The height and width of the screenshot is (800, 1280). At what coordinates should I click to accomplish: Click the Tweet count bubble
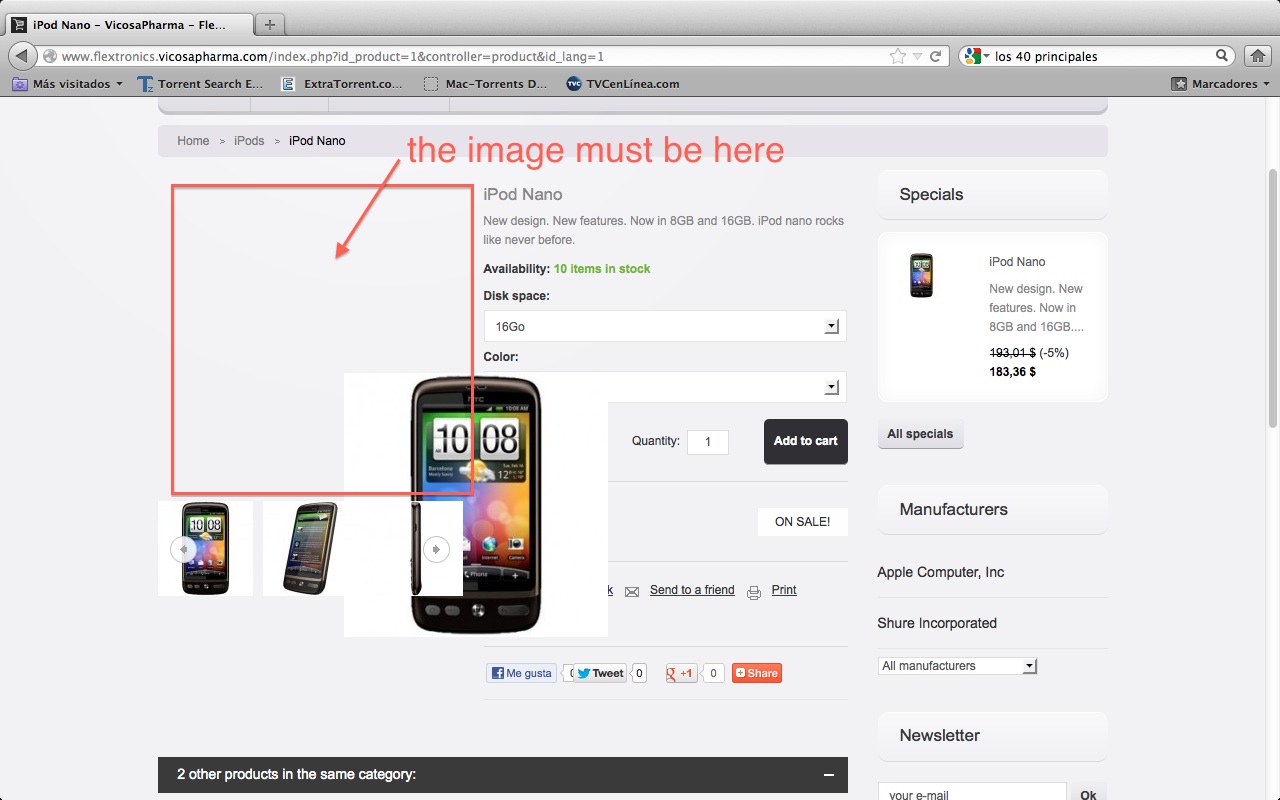(x=639, y=673)
